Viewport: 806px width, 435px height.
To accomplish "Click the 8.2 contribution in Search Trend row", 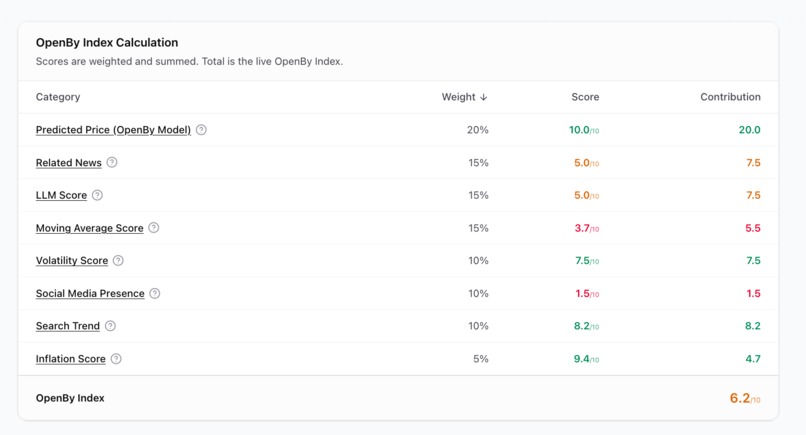I will [753, 326].
